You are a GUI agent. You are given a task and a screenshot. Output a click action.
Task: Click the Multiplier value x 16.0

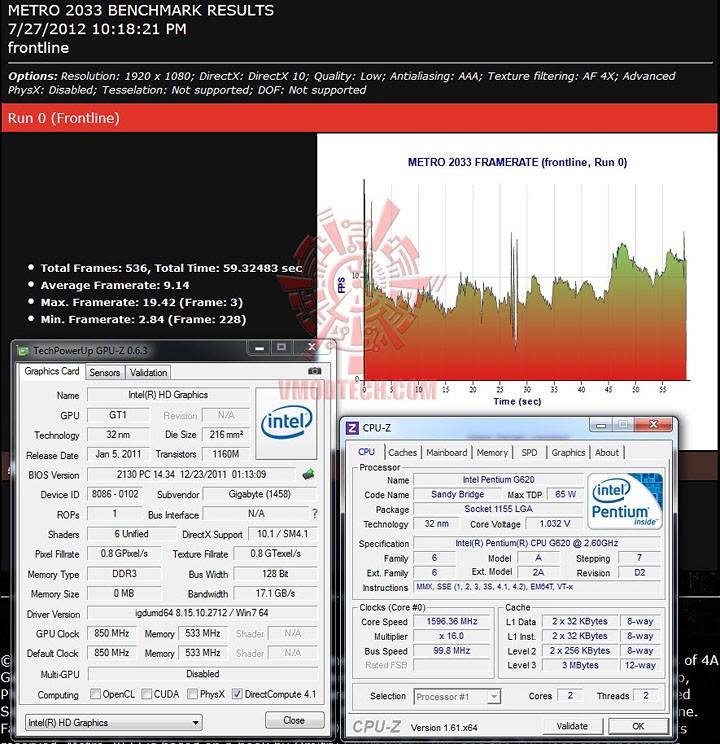pos(452,636)
